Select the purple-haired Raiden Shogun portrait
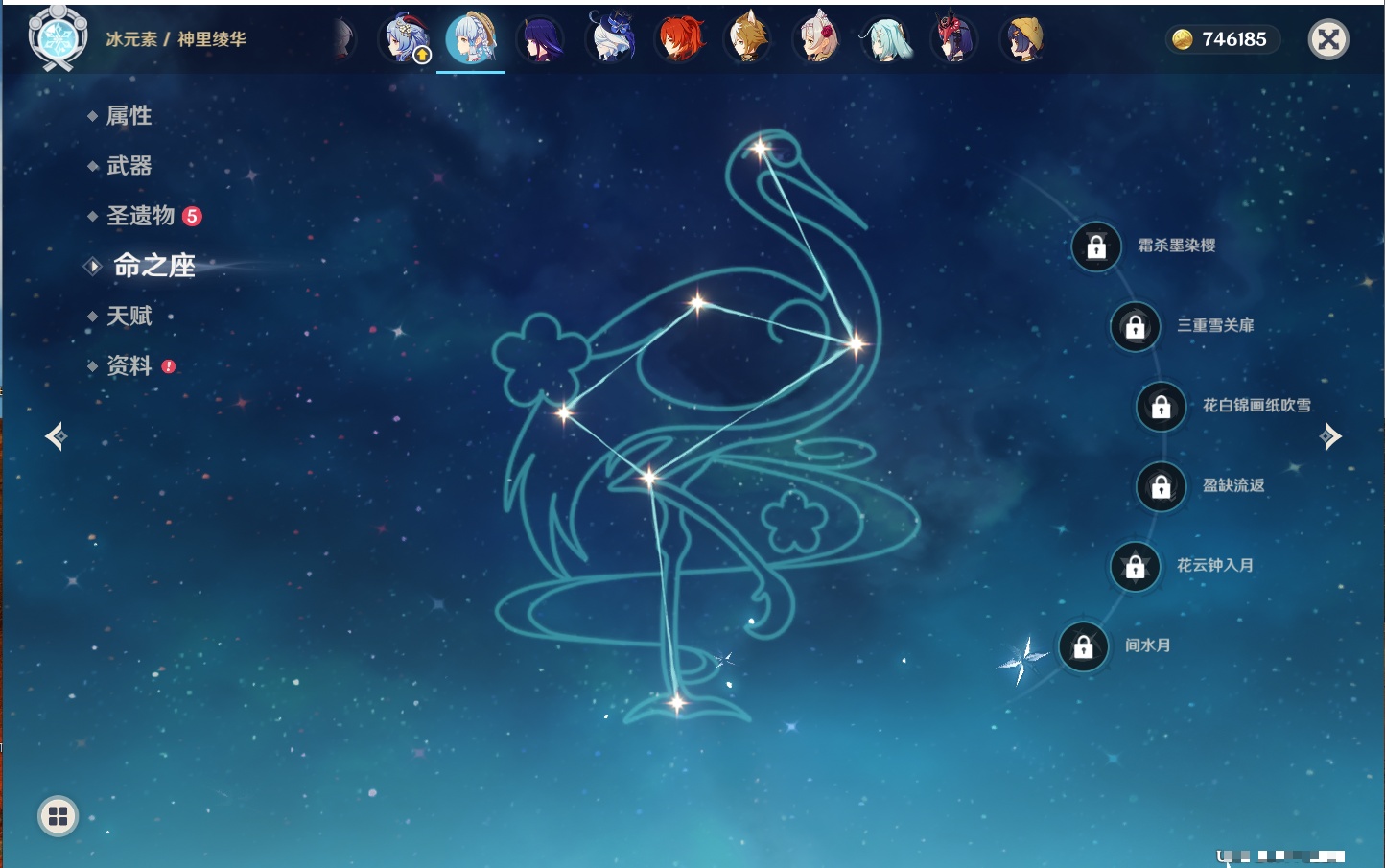Screen dimensions: 1385x868 point(541,39)
